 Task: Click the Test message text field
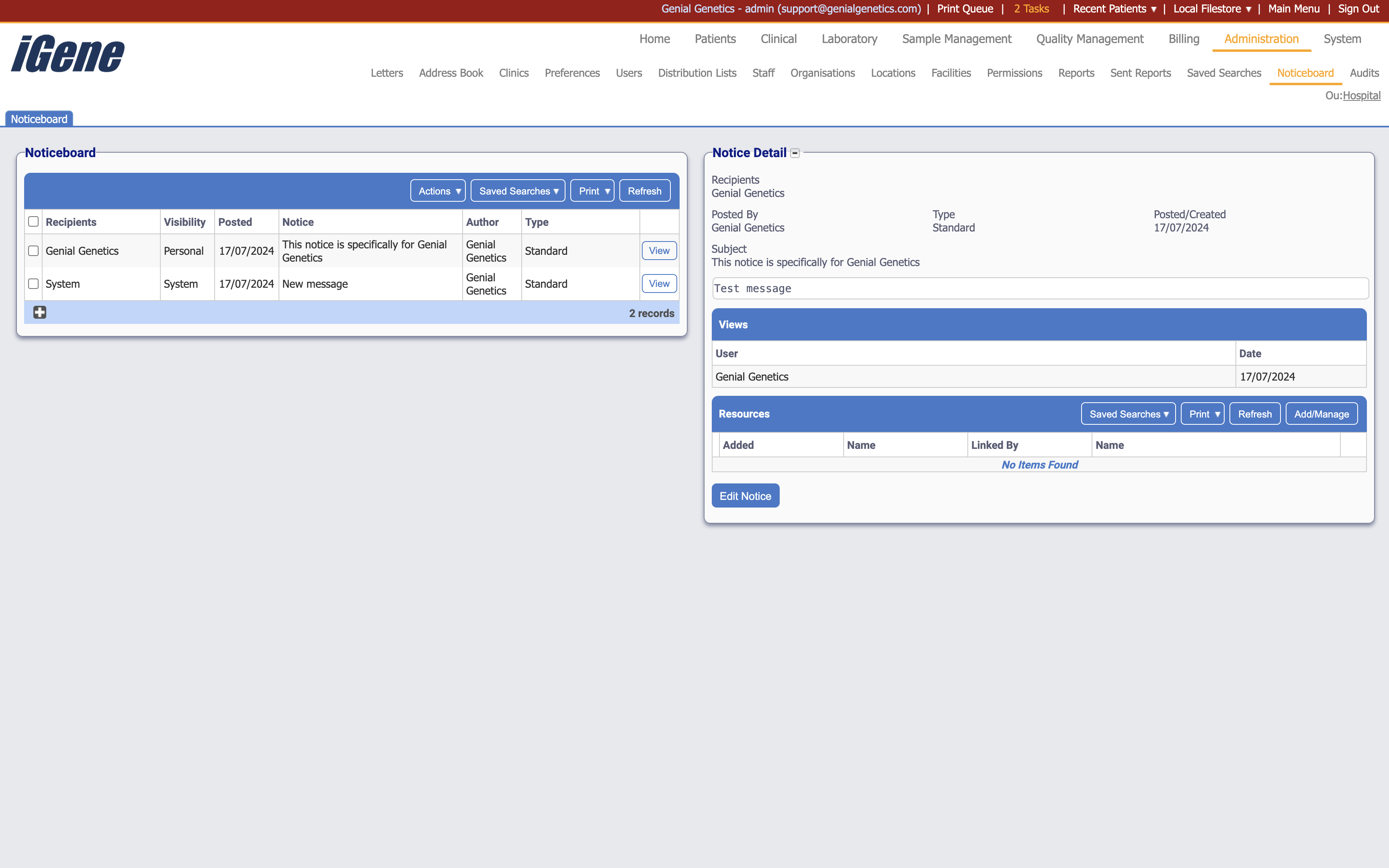[1039, 289]
